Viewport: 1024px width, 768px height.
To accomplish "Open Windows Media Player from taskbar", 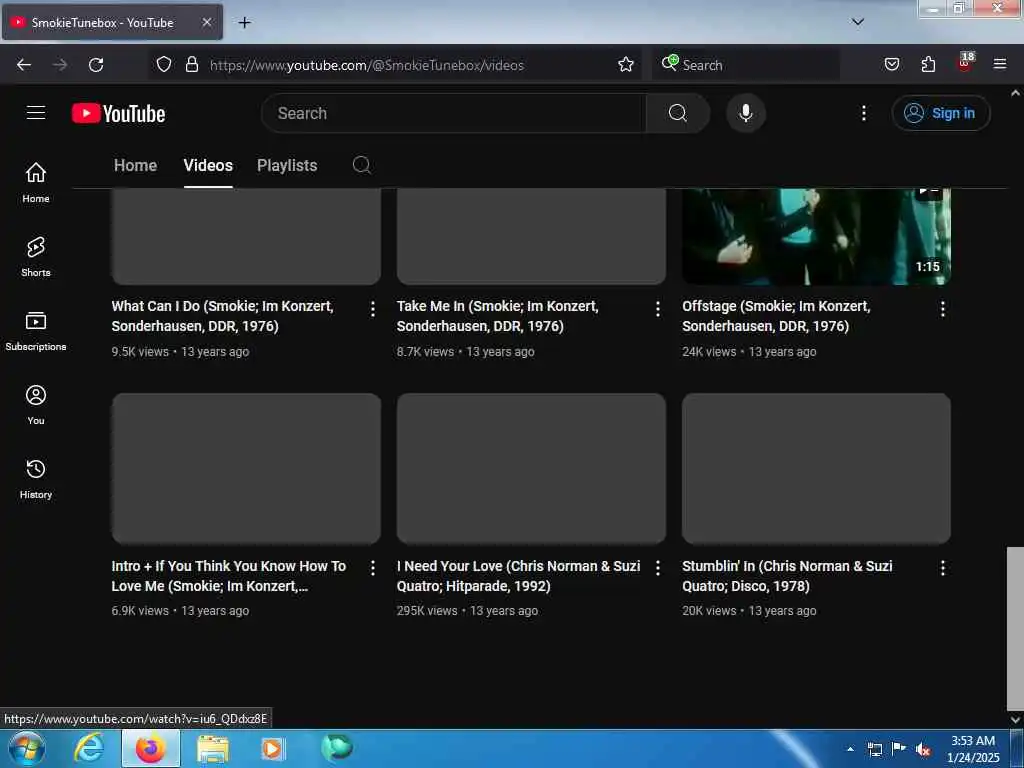I will click(x=272, y=748).
